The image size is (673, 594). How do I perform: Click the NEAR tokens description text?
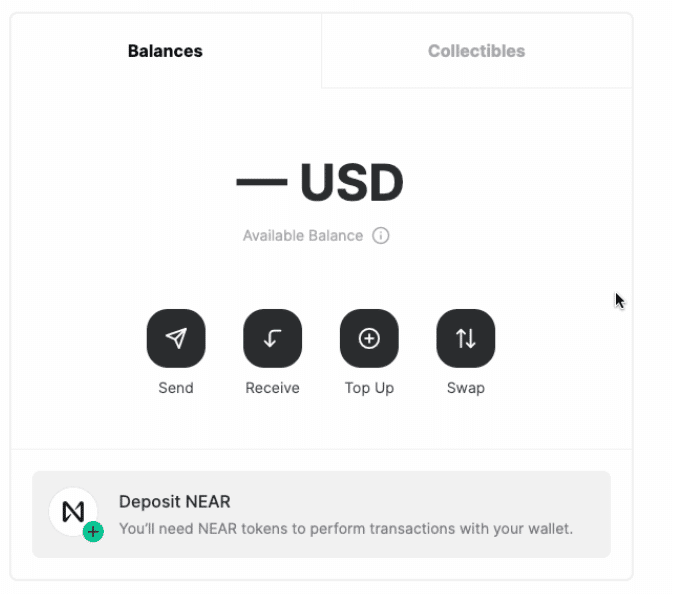tap(346, 528)
